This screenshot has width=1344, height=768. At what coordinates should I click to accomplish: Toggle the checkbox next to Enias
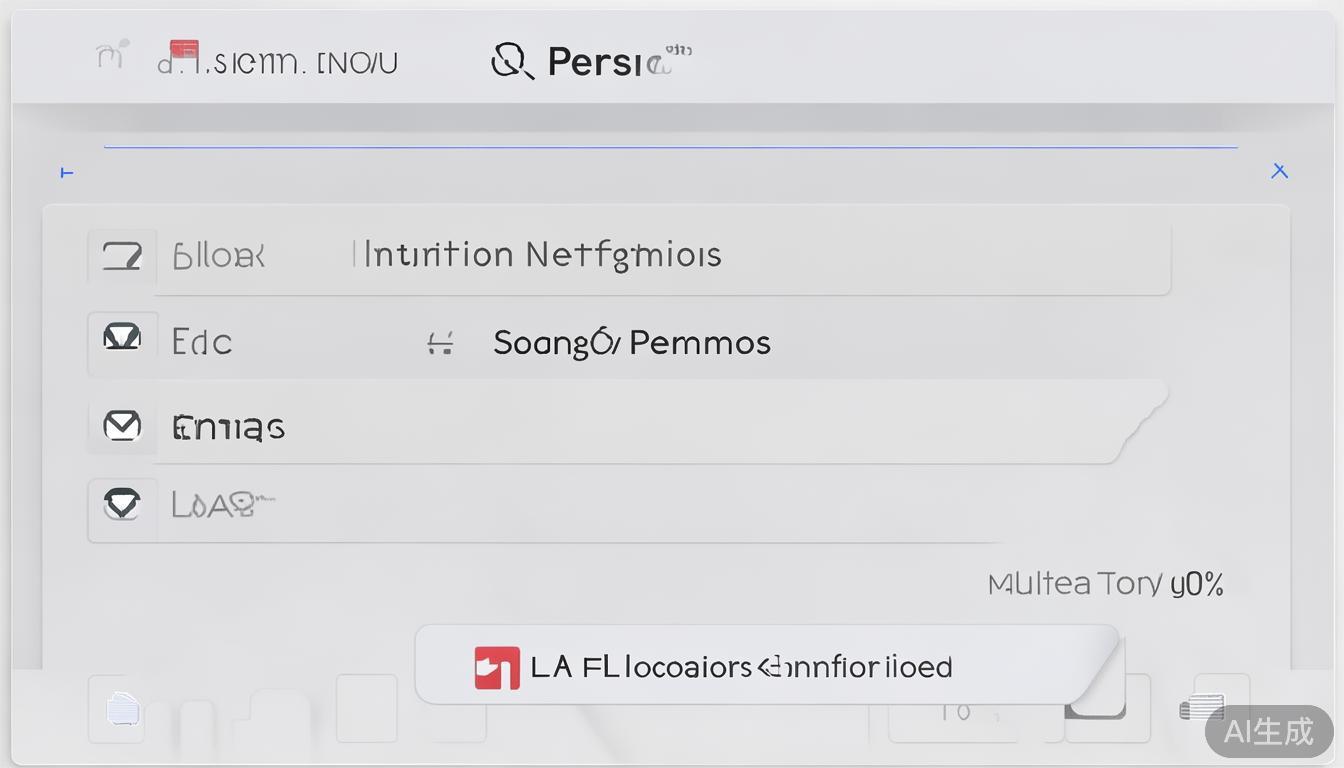122,427
